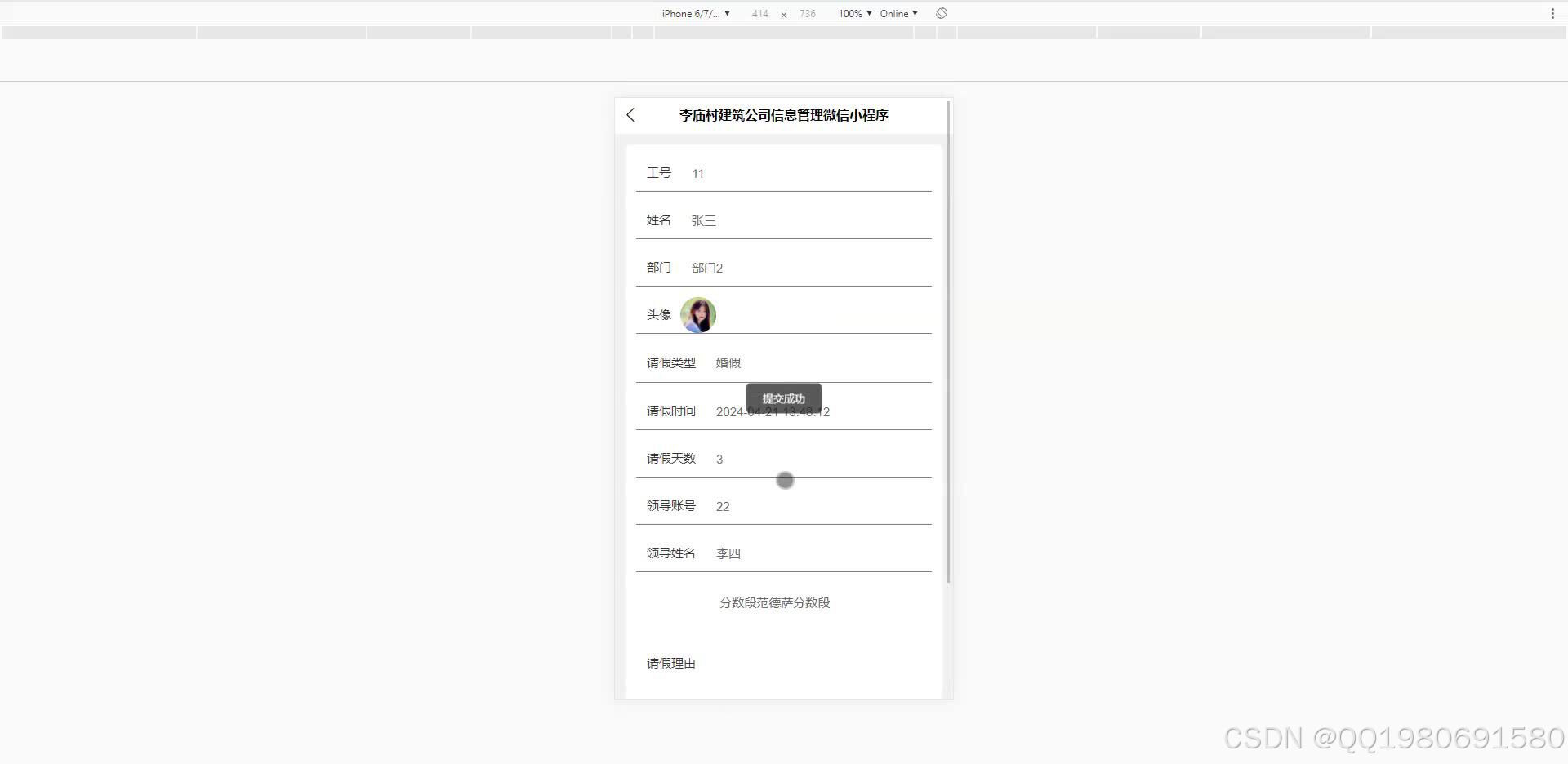Navigate back using the back arrow

(630, 115)
